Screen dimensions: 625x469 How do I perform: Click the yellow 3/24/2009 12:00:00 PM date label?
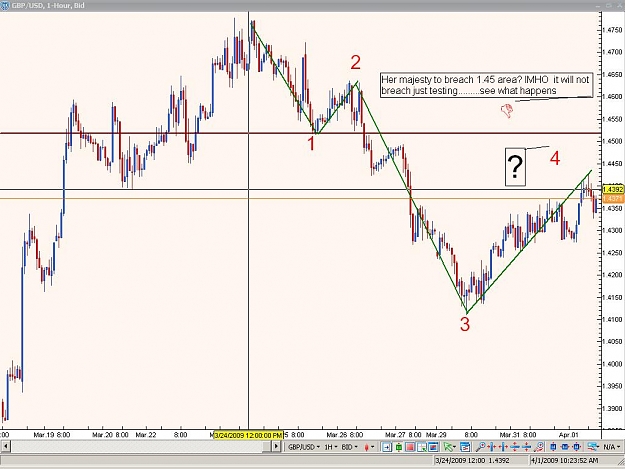pos(249,435)
